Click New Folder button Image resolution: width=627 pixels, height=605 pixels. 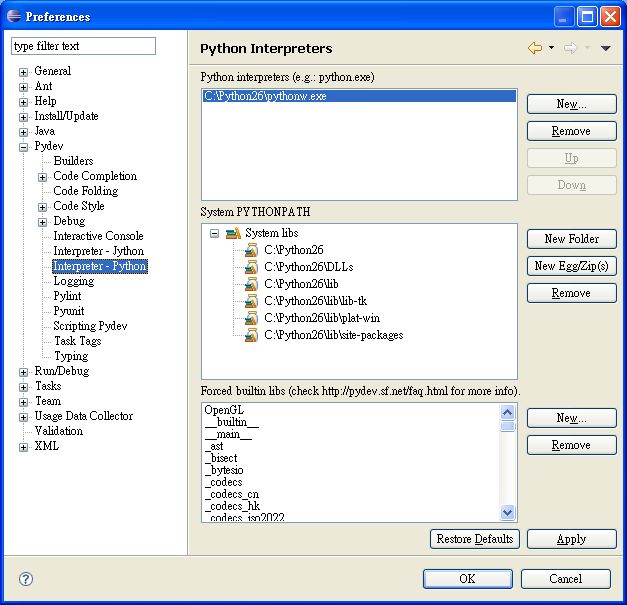(571, 239)
